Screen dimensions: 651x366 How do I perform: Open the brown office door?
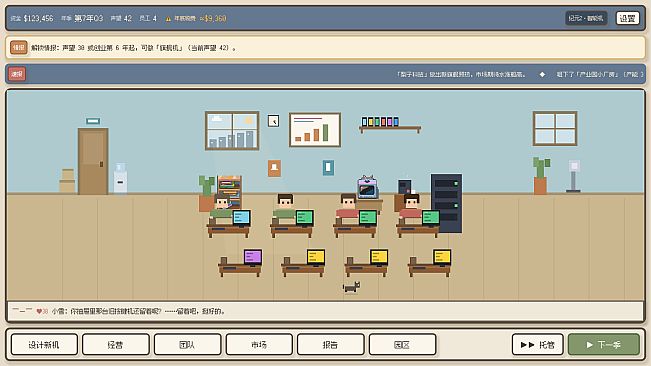coord(93,161)
